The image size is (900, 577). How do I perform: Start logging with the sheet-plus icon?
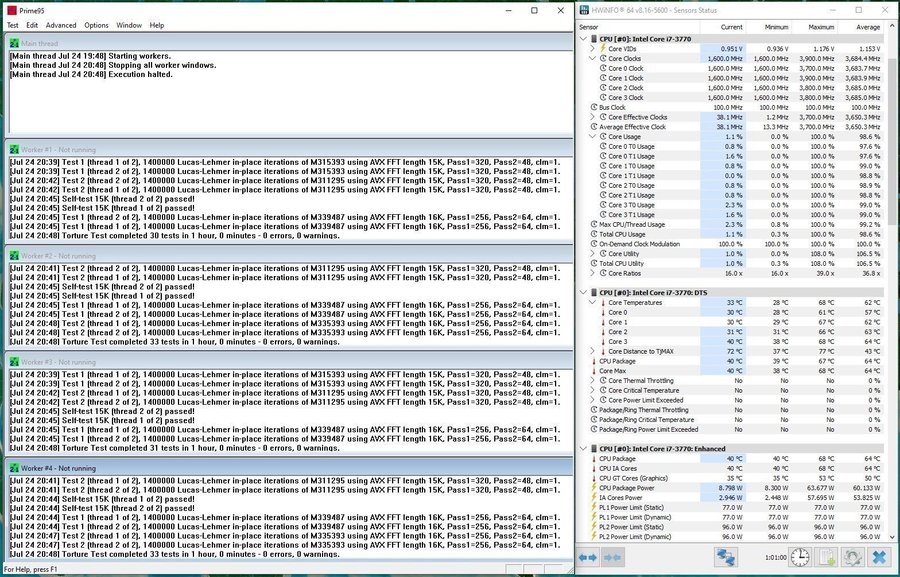point(826,557)
